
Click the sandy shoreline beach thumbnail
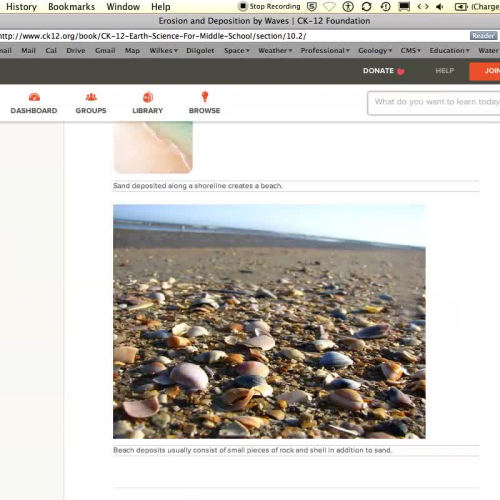153,147
